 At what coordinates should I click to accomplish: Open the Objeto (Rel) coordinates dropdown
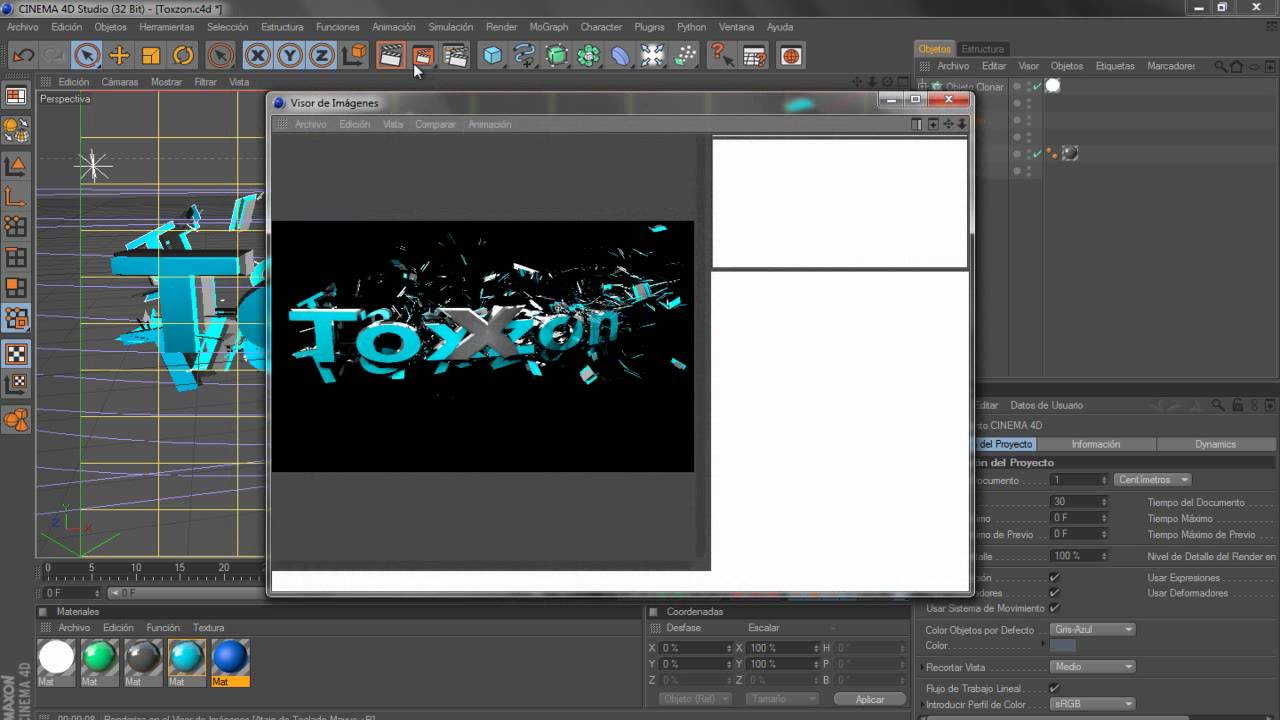(x=695, y=699)
